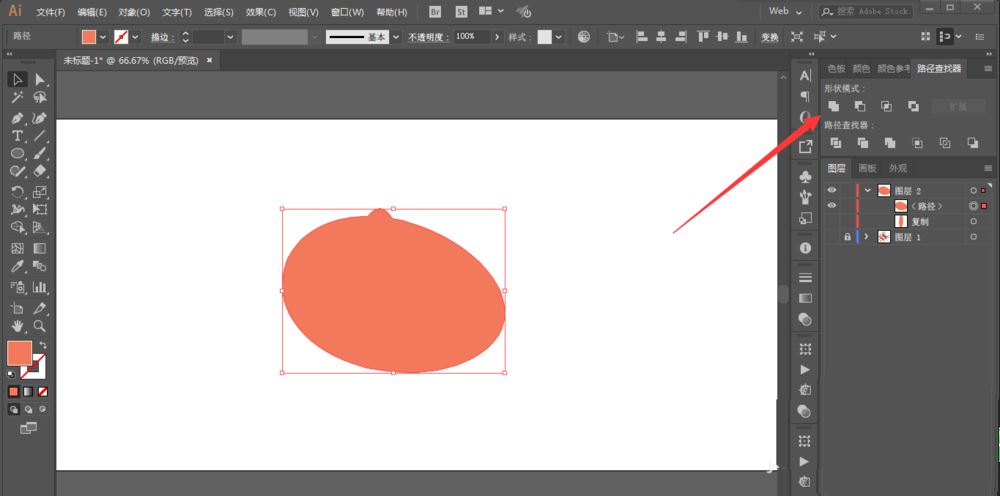Choose the Hand tool

(x=17, y=326)
